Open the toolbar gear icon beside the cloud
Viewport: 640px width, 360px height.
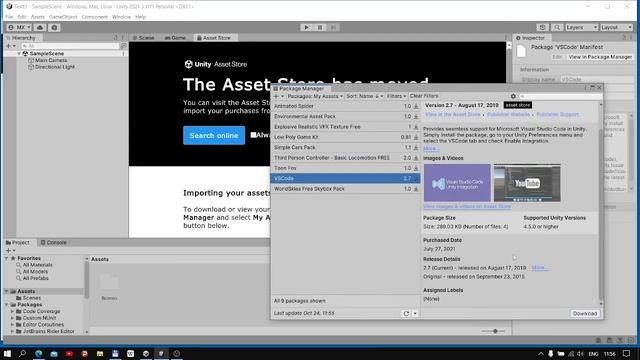pos(54,27)
